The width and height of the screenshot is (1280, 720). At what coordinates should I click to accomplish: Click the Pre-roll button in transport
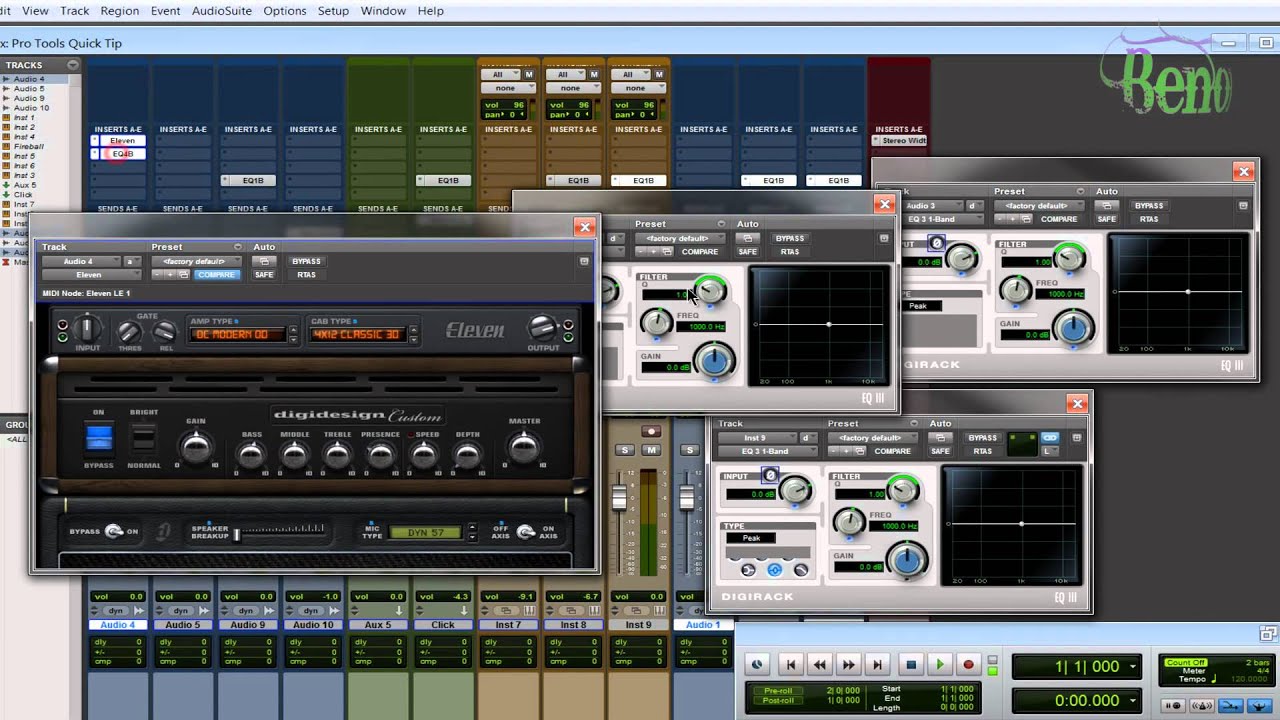(777, 690)
